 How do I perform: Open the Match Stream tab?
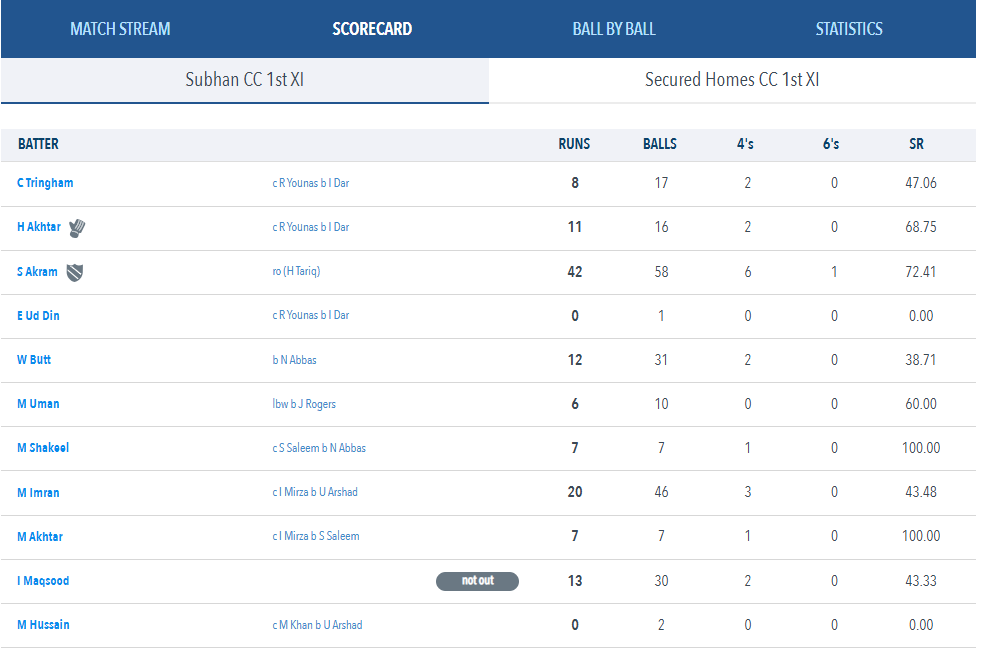click(120, 29)
